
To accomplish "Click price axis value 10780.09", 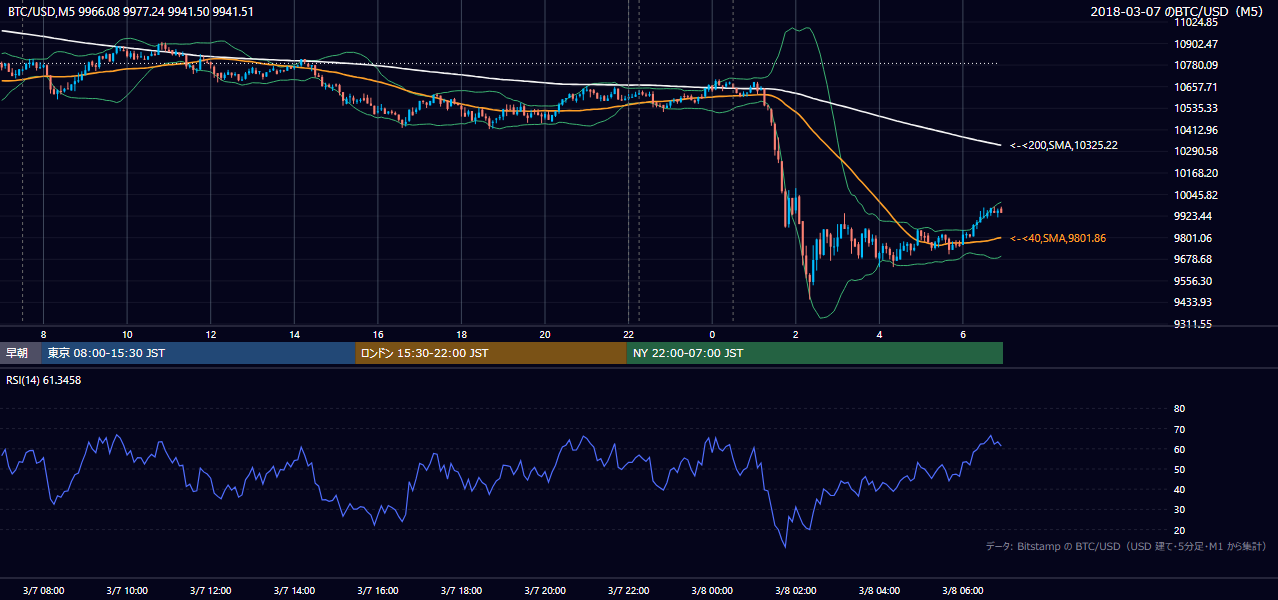I will (1196, 65).
